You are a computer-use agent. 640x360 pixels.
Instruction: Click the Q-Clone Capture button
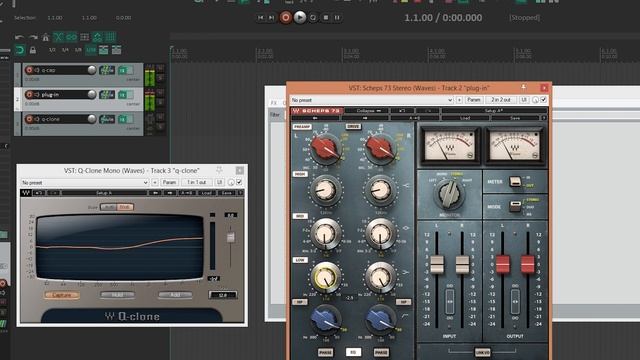click(x=62, y=295)
